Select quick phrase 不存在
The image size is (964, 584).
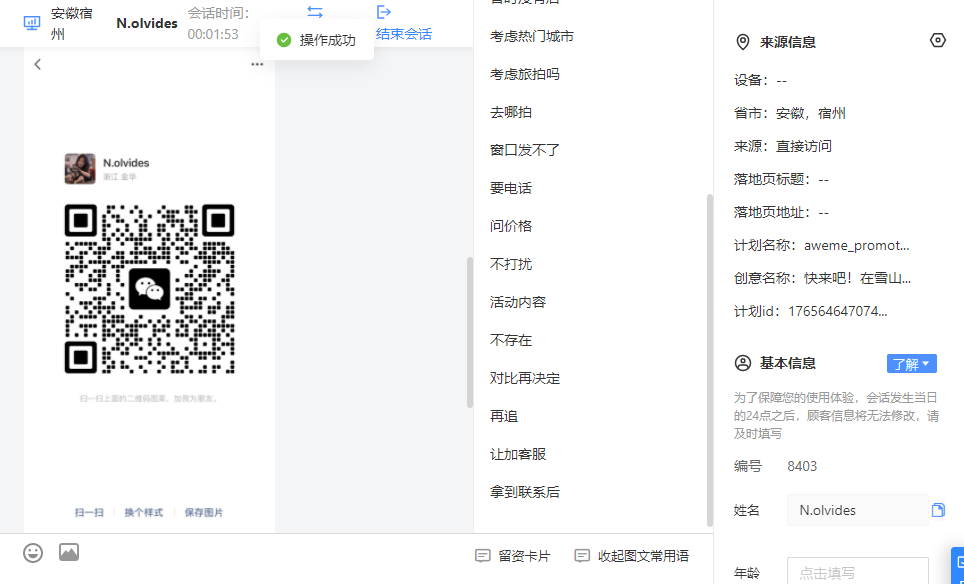[x=511, y=341]
